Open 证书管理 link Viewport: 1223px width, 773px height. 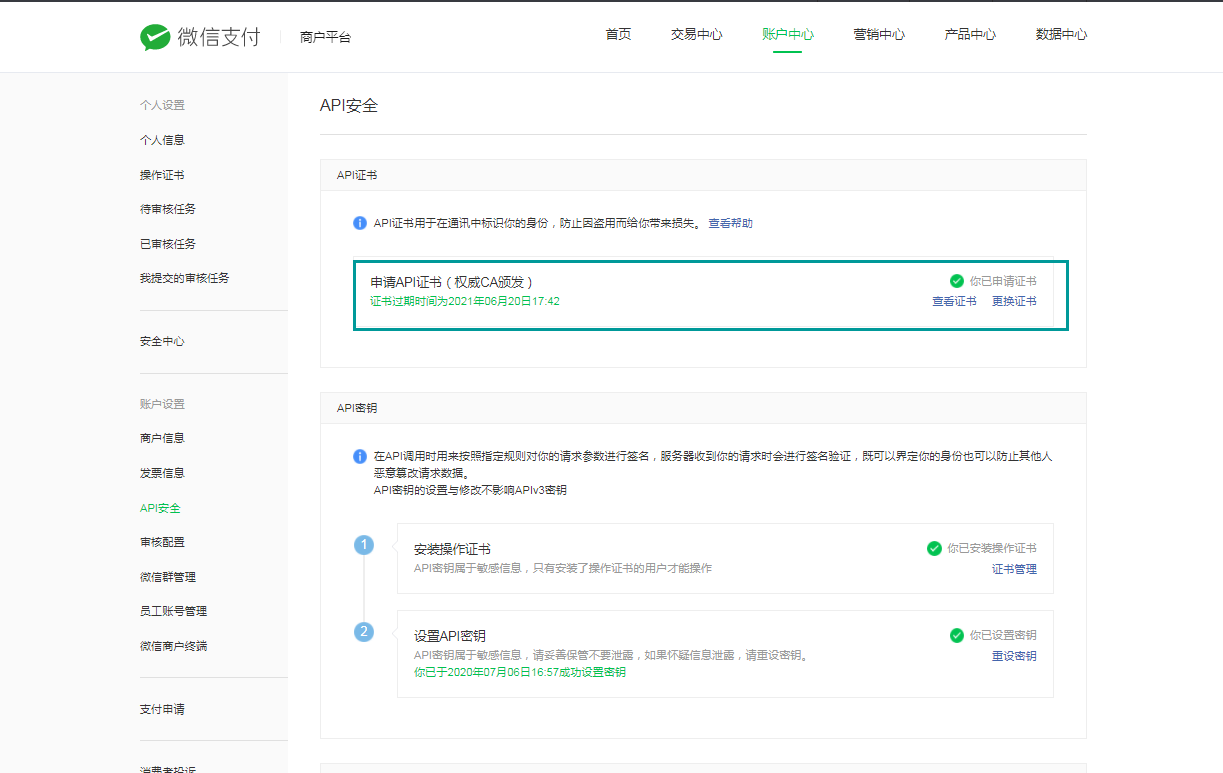[x=1014, y=569]
